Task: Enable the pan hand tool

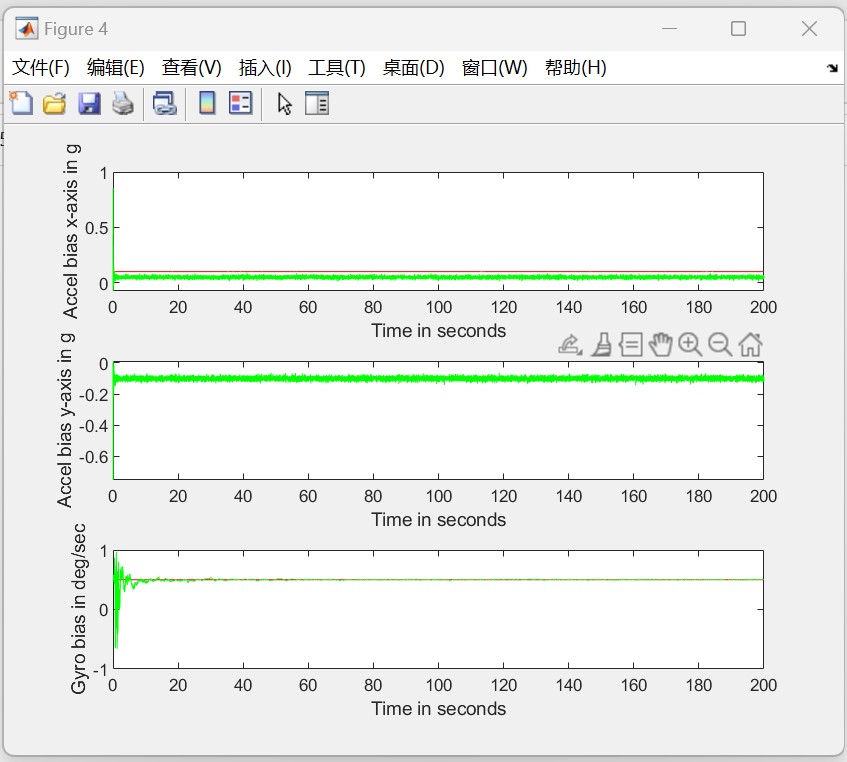Action: click(x=660, y=345)
